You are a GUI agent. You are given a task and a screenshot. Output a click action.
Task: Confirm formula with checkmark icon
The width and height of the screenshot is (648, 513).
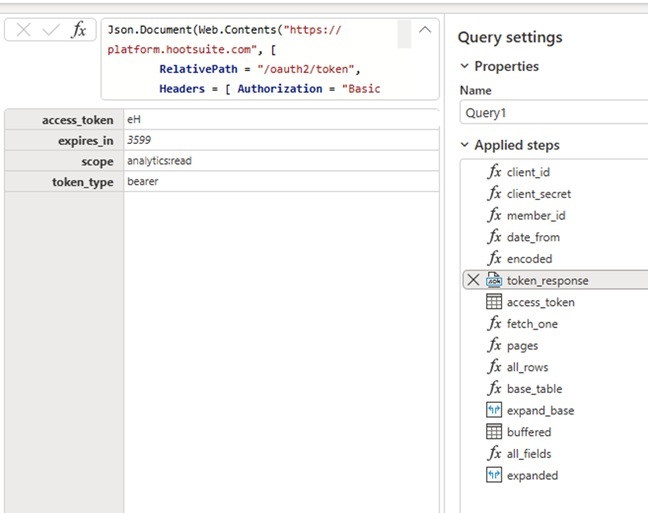click(51, 30)
